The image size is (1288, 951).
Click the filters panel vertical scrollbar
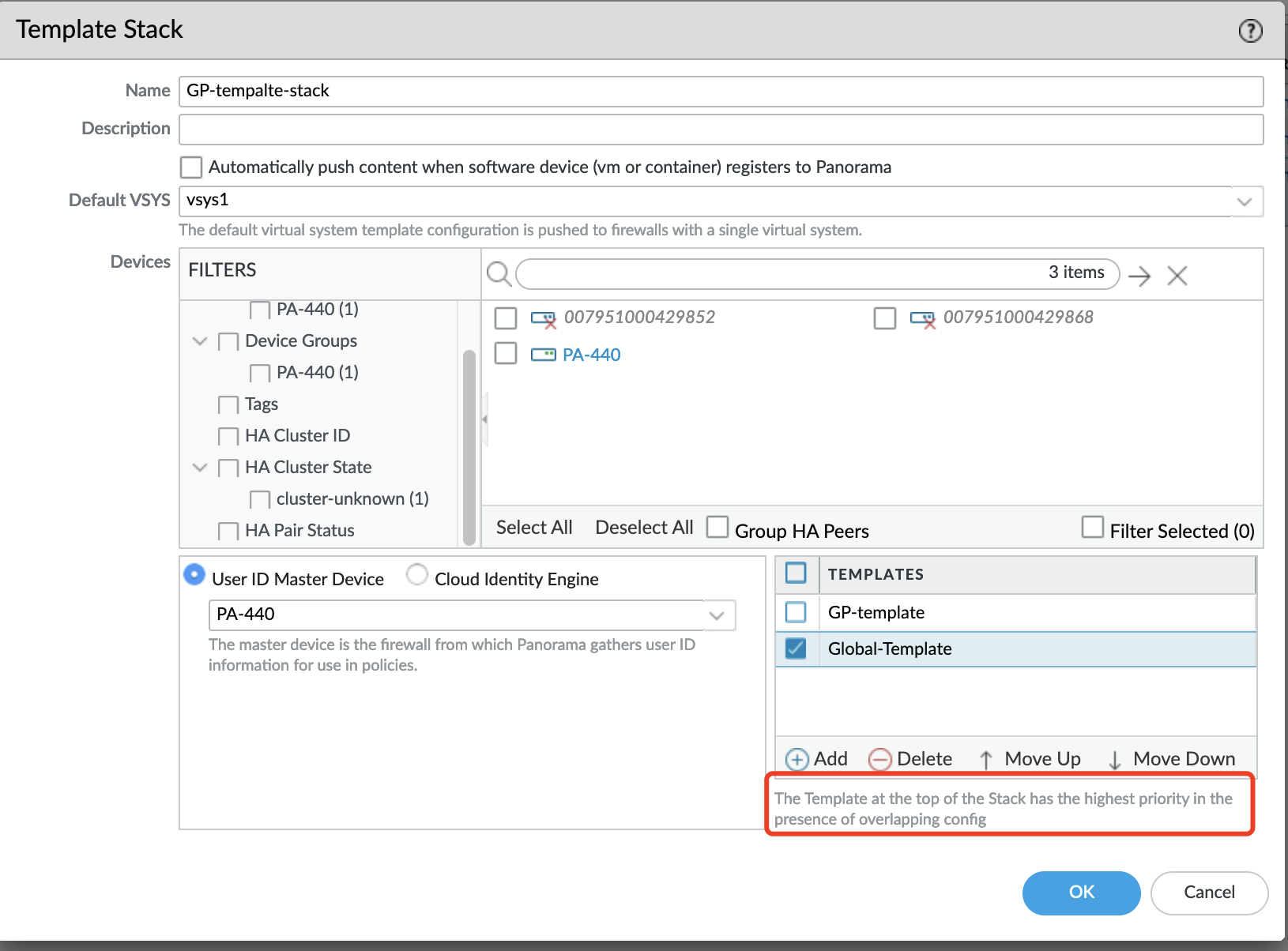tap(469, 446)
